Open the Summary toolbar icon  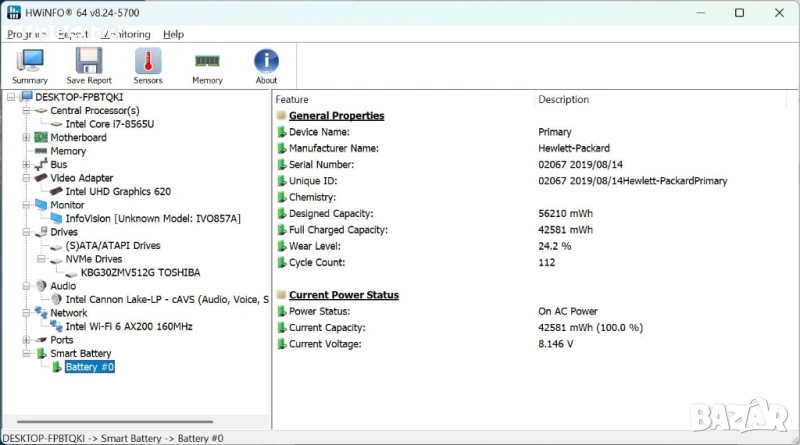[x=30, y=65]
